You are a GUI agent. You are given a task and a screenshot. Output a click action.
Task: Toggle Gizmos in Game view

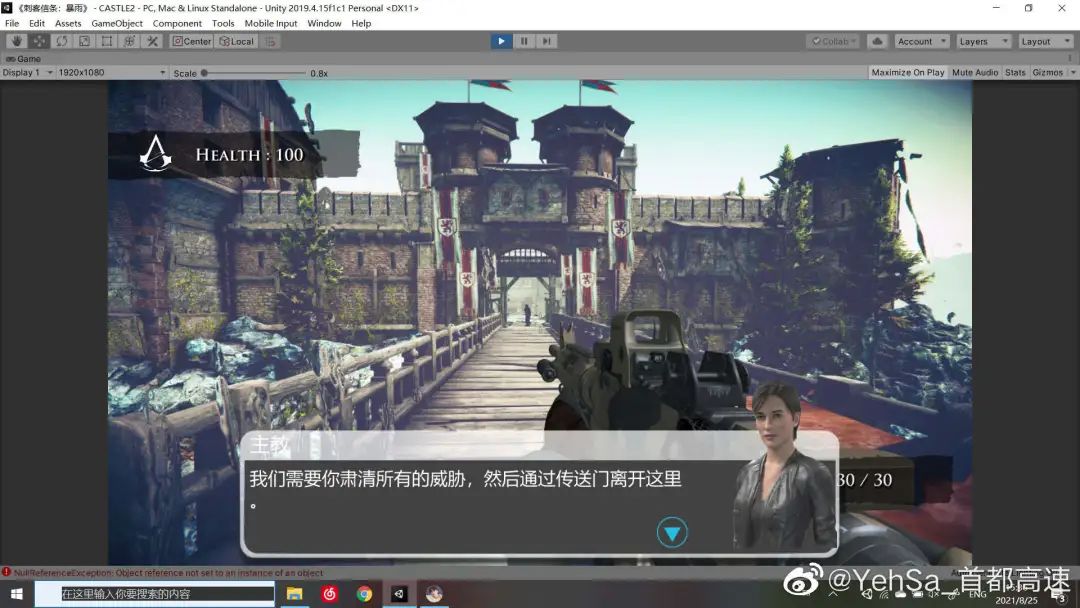(1048, 72)
